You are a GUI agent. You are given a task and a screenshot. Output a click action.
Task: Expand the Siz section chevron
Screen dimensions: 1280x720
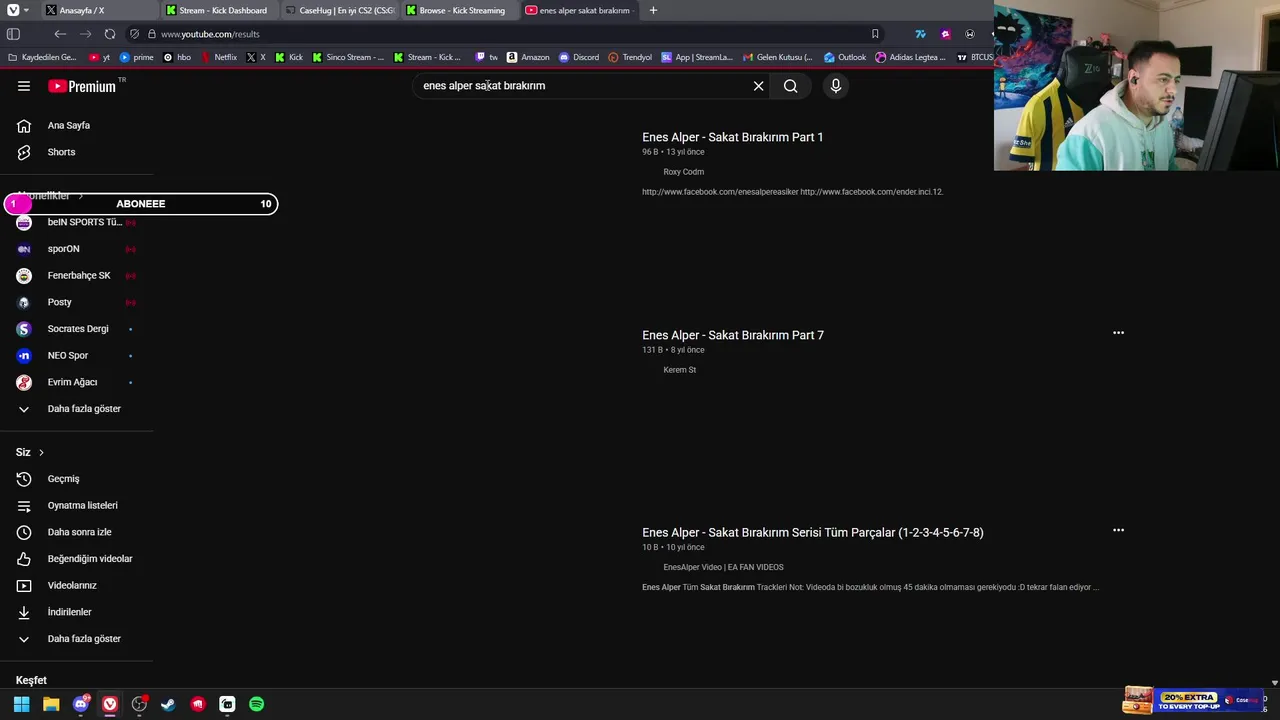41,453
